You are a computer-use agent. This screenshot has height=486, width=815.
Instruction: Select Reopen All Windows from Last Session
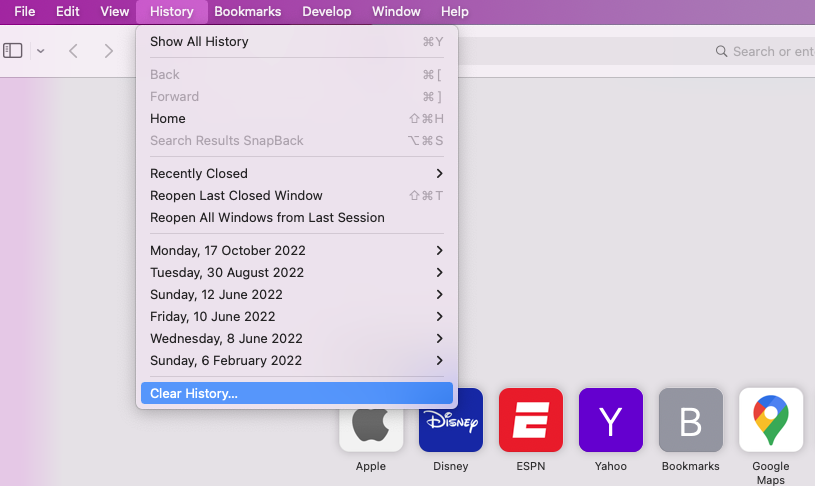pyautogui.click(x=297, y=217)
